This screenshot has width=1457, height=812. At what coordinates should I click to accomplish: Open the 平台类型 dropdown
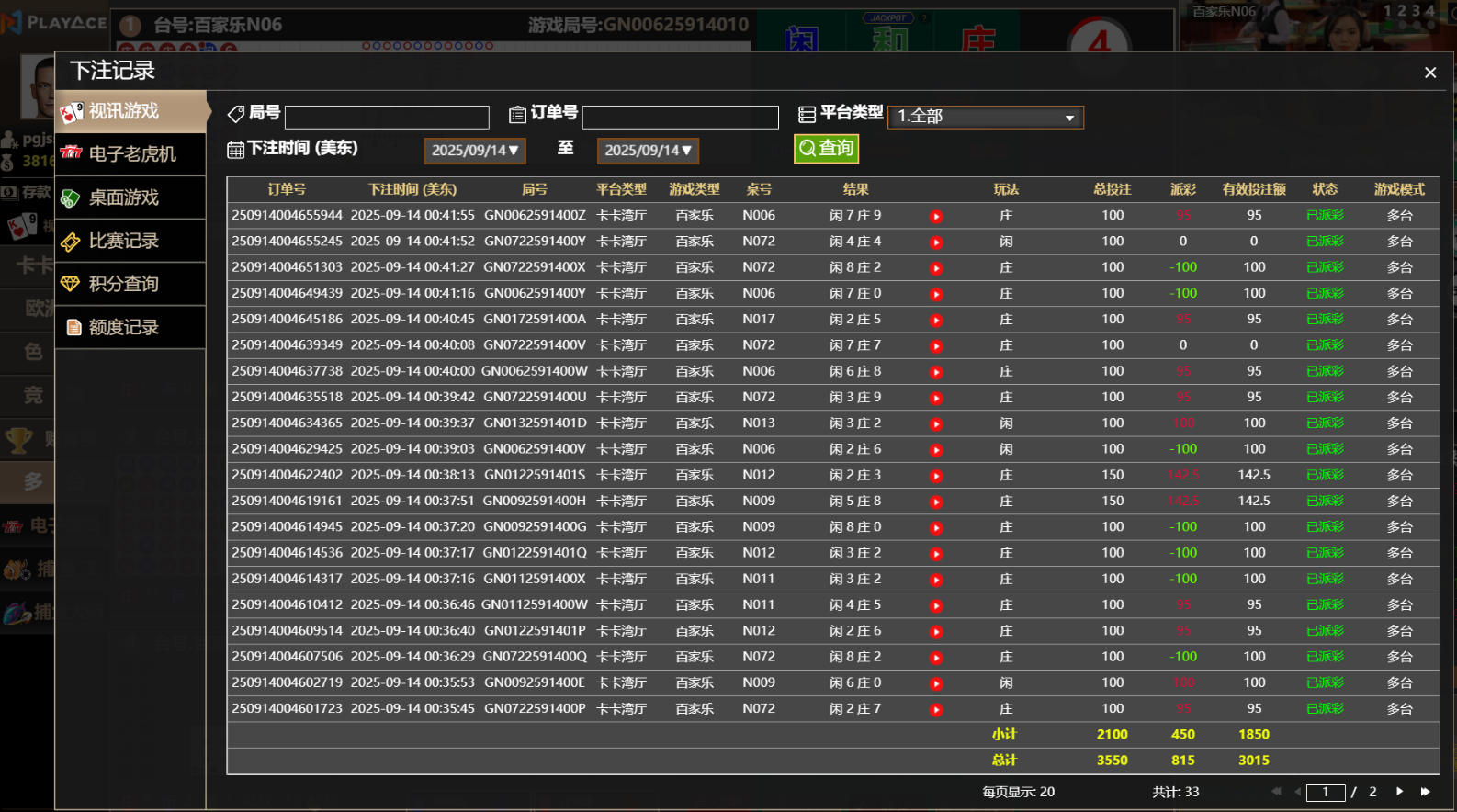click(986, 117)
